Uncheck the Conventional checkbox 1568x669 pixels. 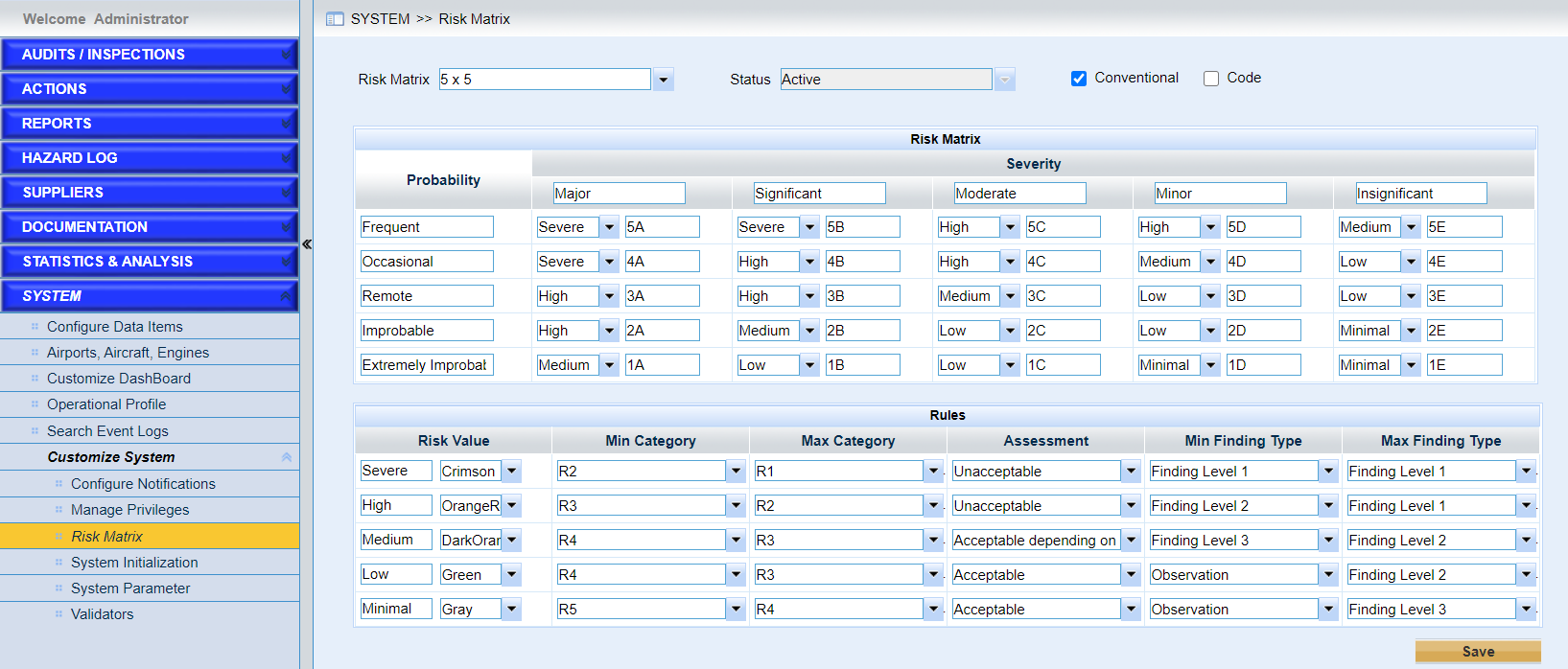point(1079,79)
